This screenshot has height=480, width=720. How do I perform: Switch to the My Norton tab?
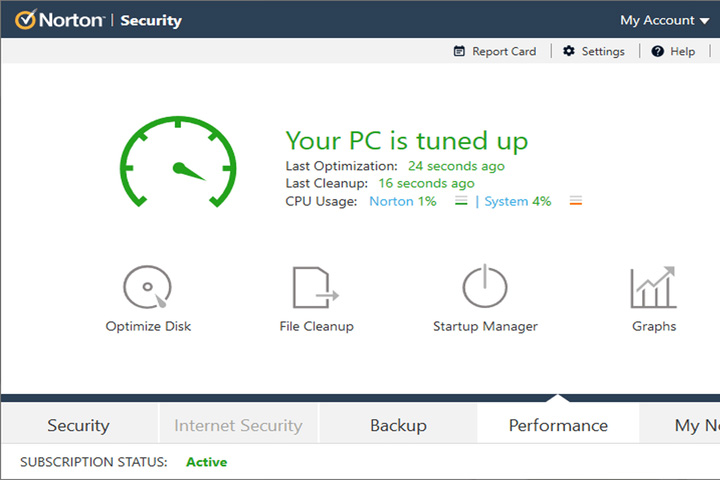point(680,425)
